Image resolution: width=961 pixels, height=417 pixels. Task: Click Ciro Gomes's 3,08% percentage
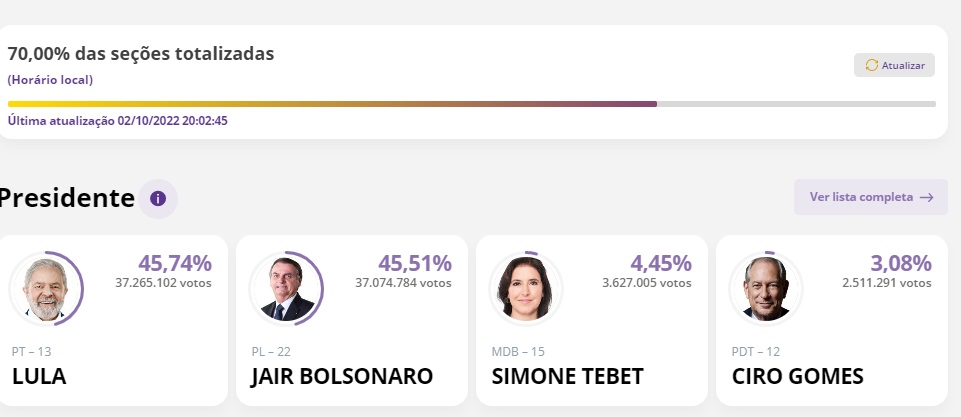point(901,264)
